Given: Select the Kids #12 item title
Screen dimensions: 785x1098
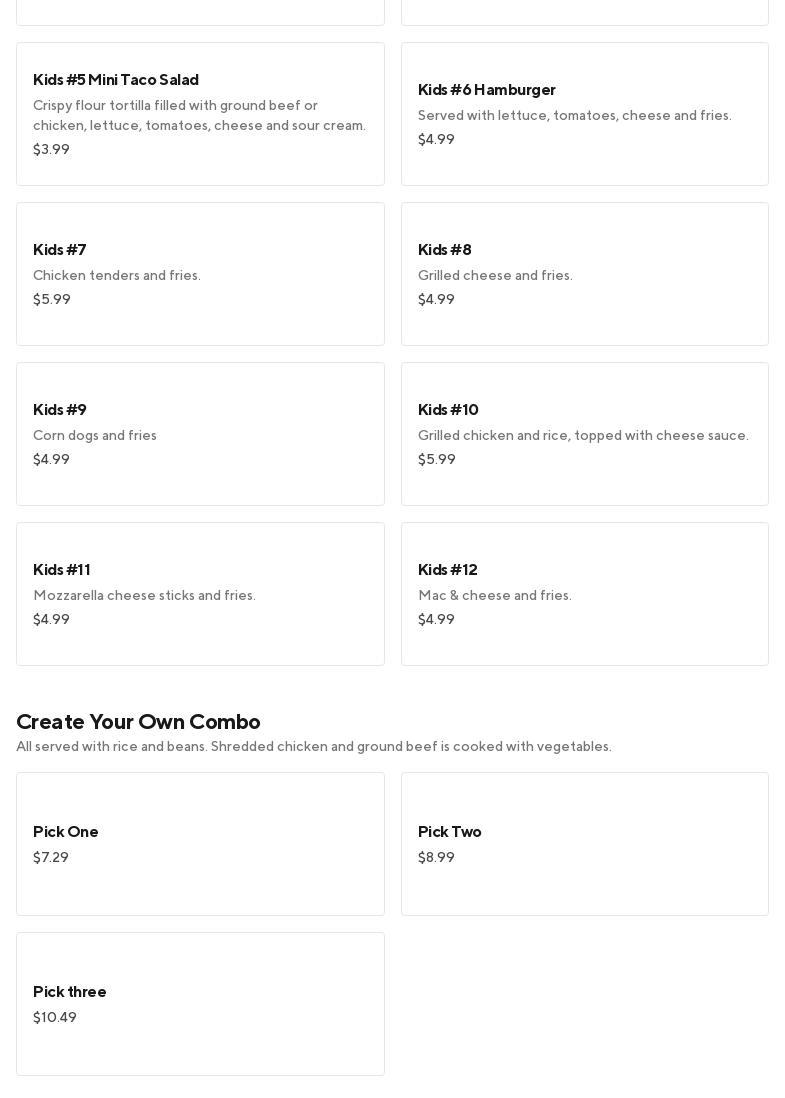Looking at the screenshot, I should (447, 570).
